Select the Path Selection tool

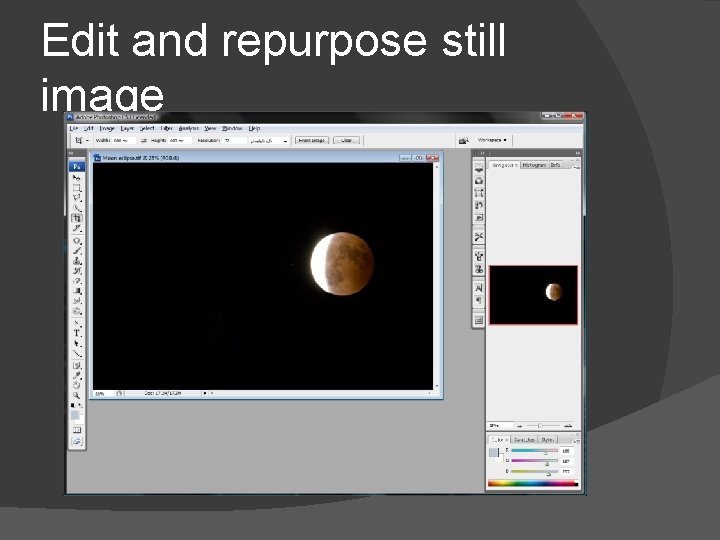tap(77, 343)
